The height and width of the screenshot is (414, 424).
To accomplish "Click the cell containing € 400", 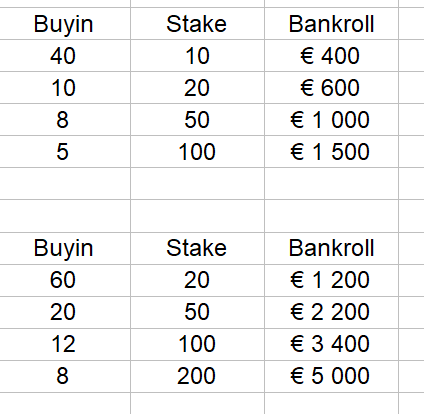I will point(331,56).
